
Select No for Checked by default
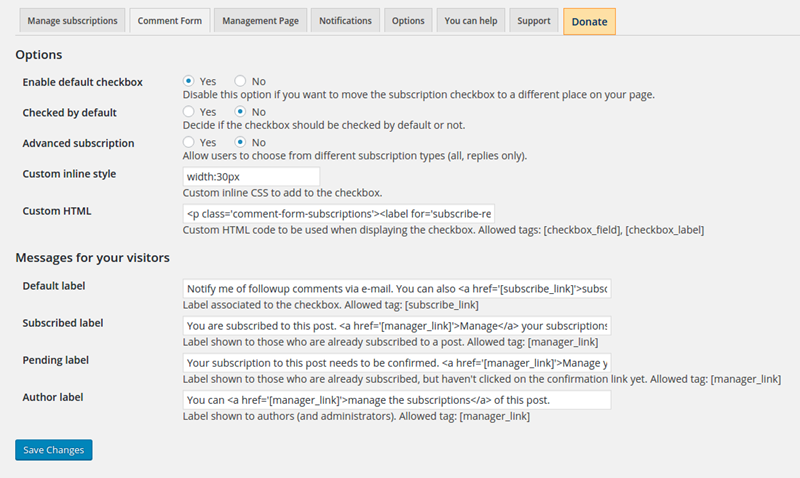[240, 111]
